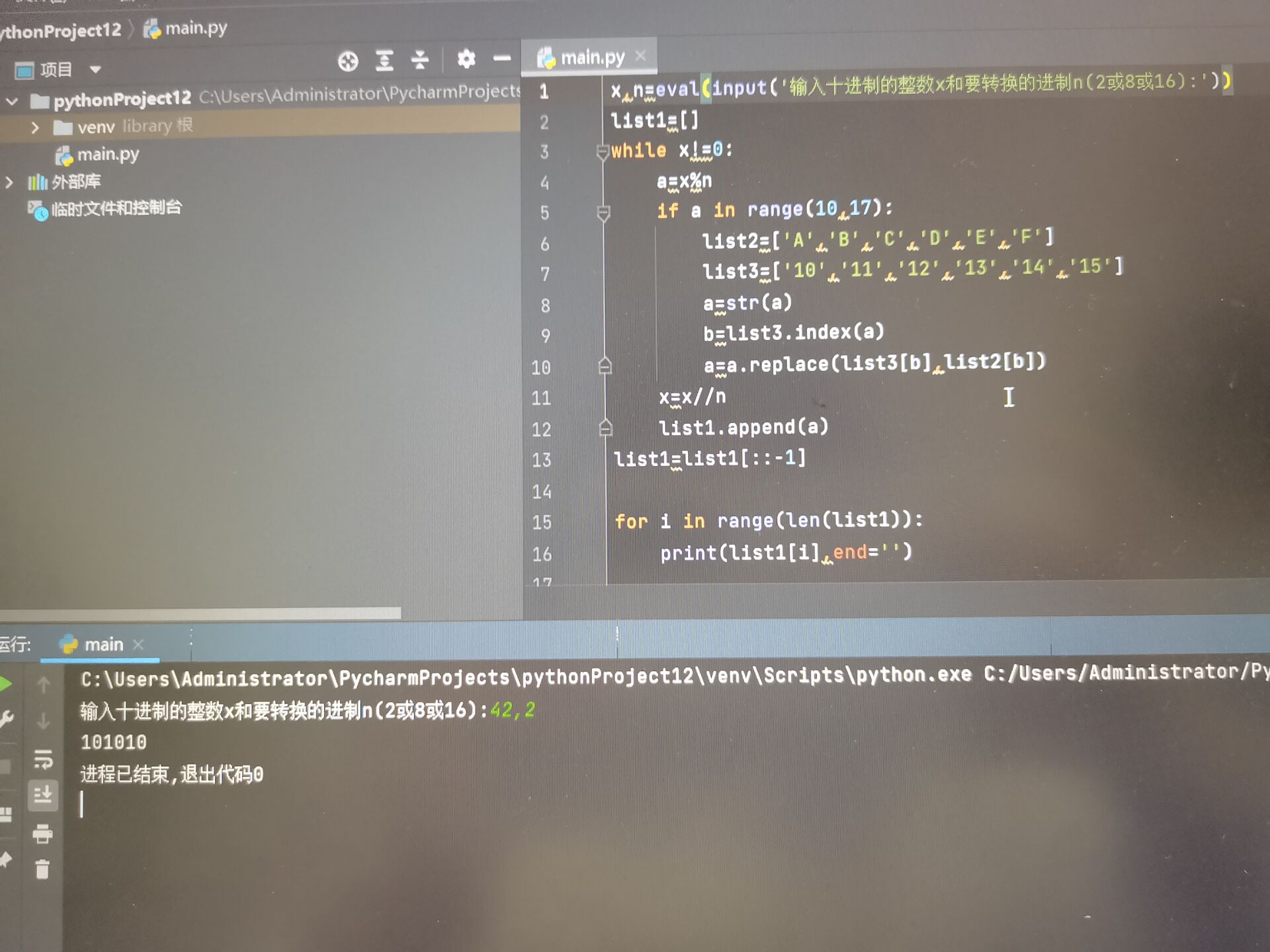Click the collapse all icon in project toolbar

(420, 60)
